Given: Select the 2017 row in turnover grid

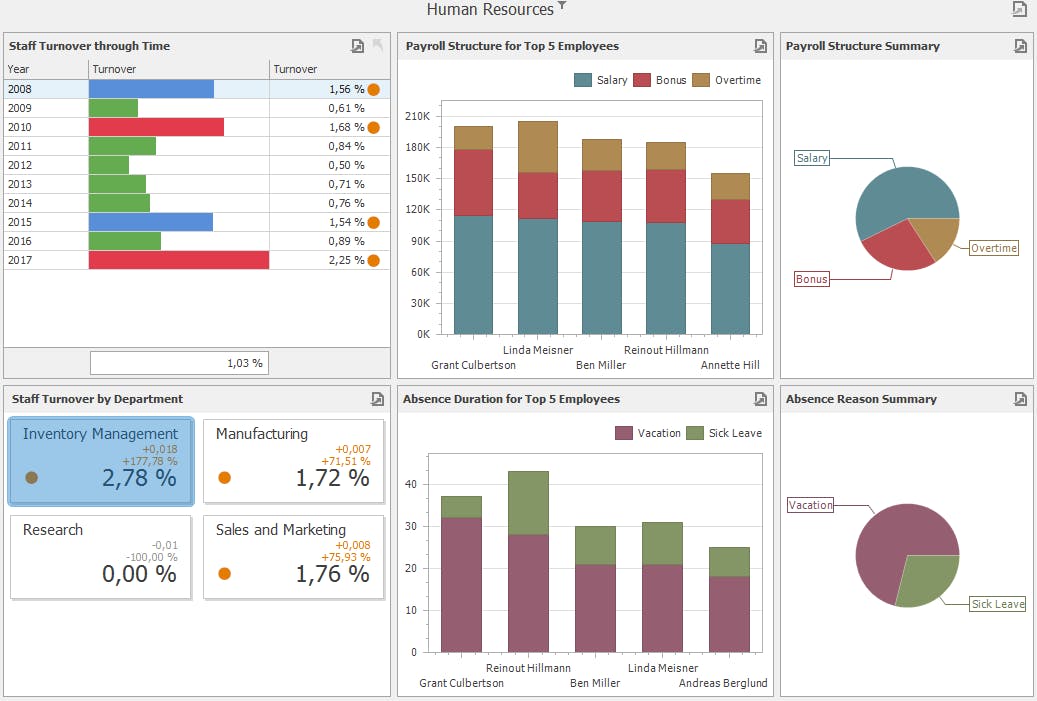Looking at the screenshot, I should (197, 260).
